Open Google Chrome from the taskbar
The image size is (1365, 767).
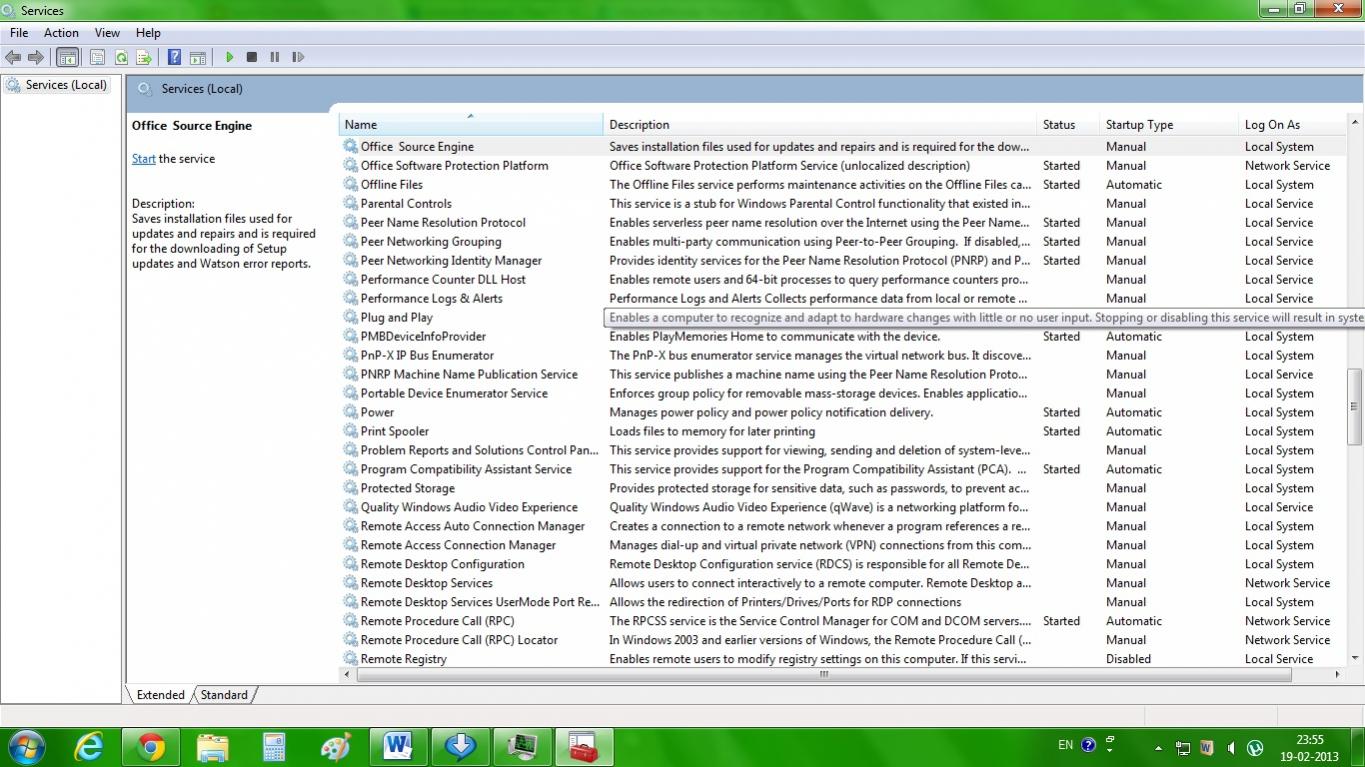[x=151, y=747]
